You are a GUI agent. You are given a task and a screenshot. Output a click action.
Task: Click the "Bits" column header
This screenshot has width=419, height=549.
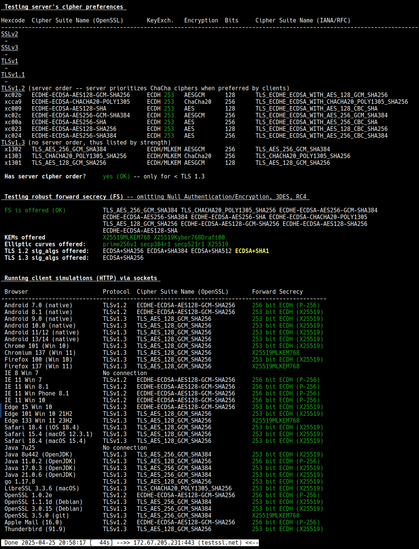tap(231, 20)
